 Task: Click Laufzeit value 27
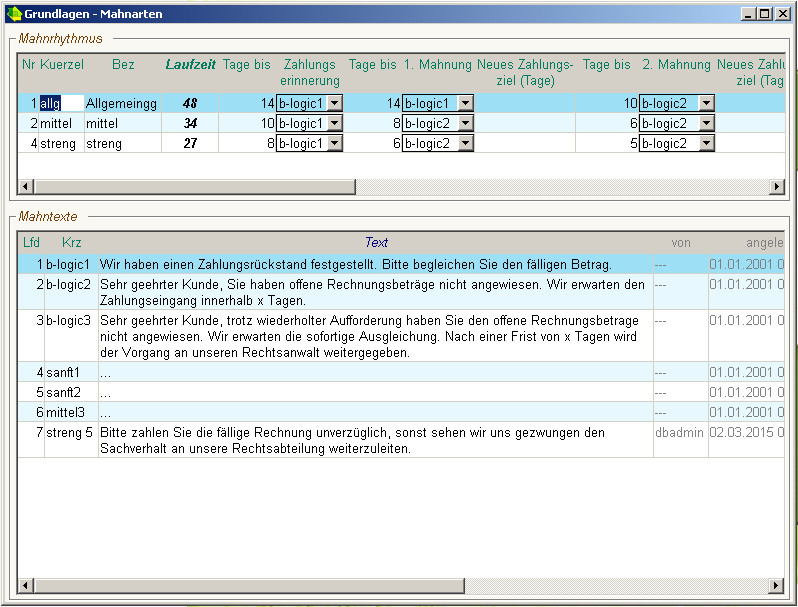click(190, 143)
